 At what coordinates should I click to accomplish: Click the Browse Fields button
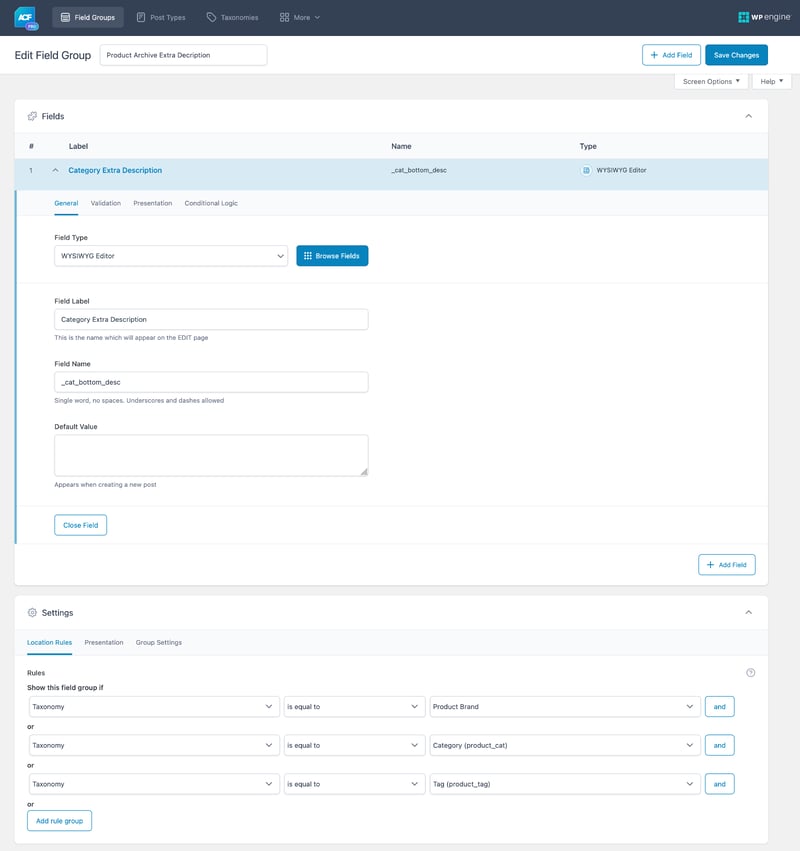click(332, 256)
